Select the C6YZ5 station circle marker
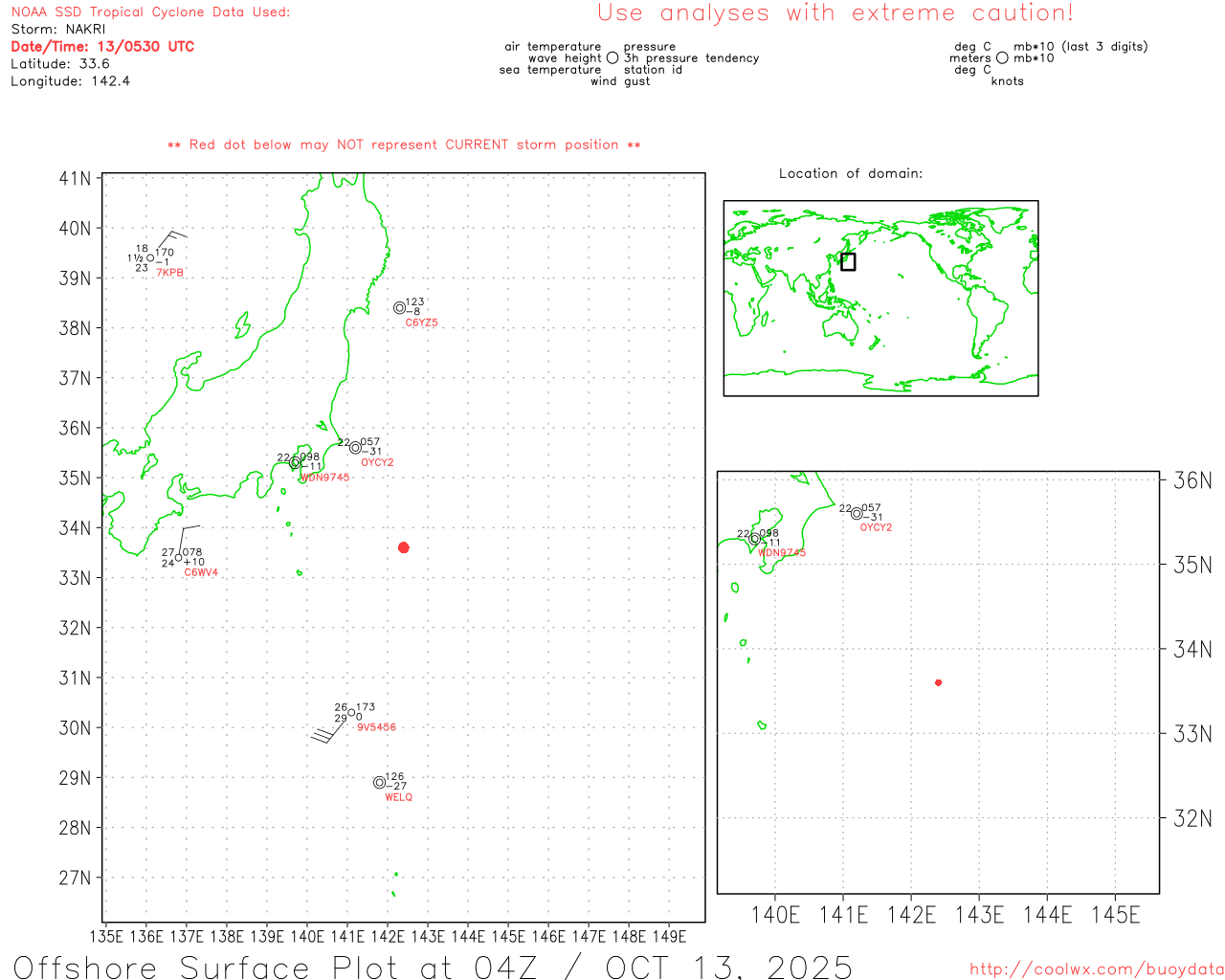The width and height of the screenshot is (1225, 980). [x=400, y=307]
